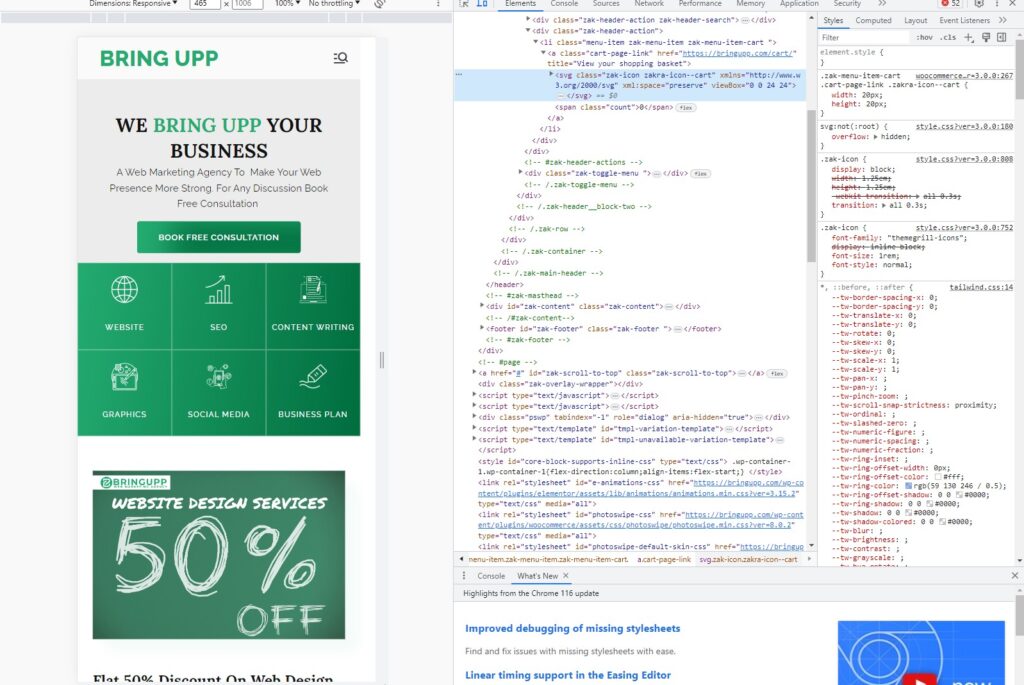The height and width of the screenshot is (685, 1024).
Task: Click the viewport width input field
Action: 204,4
